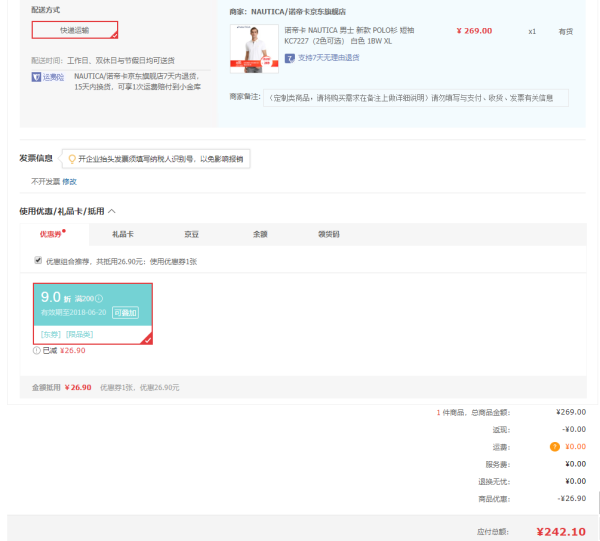This screenshot has height=541, width=600.
Task: Click the 7-day return badge icon
Action: tap(290, 58)
